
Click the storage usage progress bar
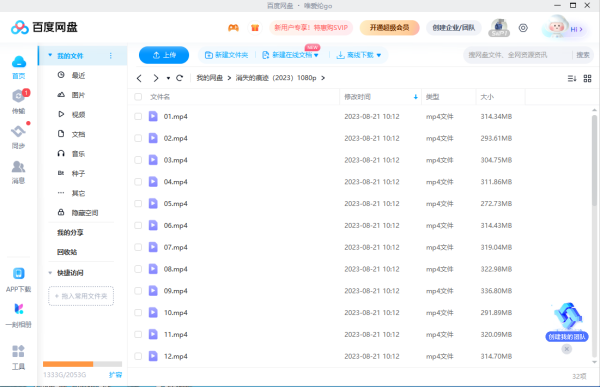coord(82,364)
